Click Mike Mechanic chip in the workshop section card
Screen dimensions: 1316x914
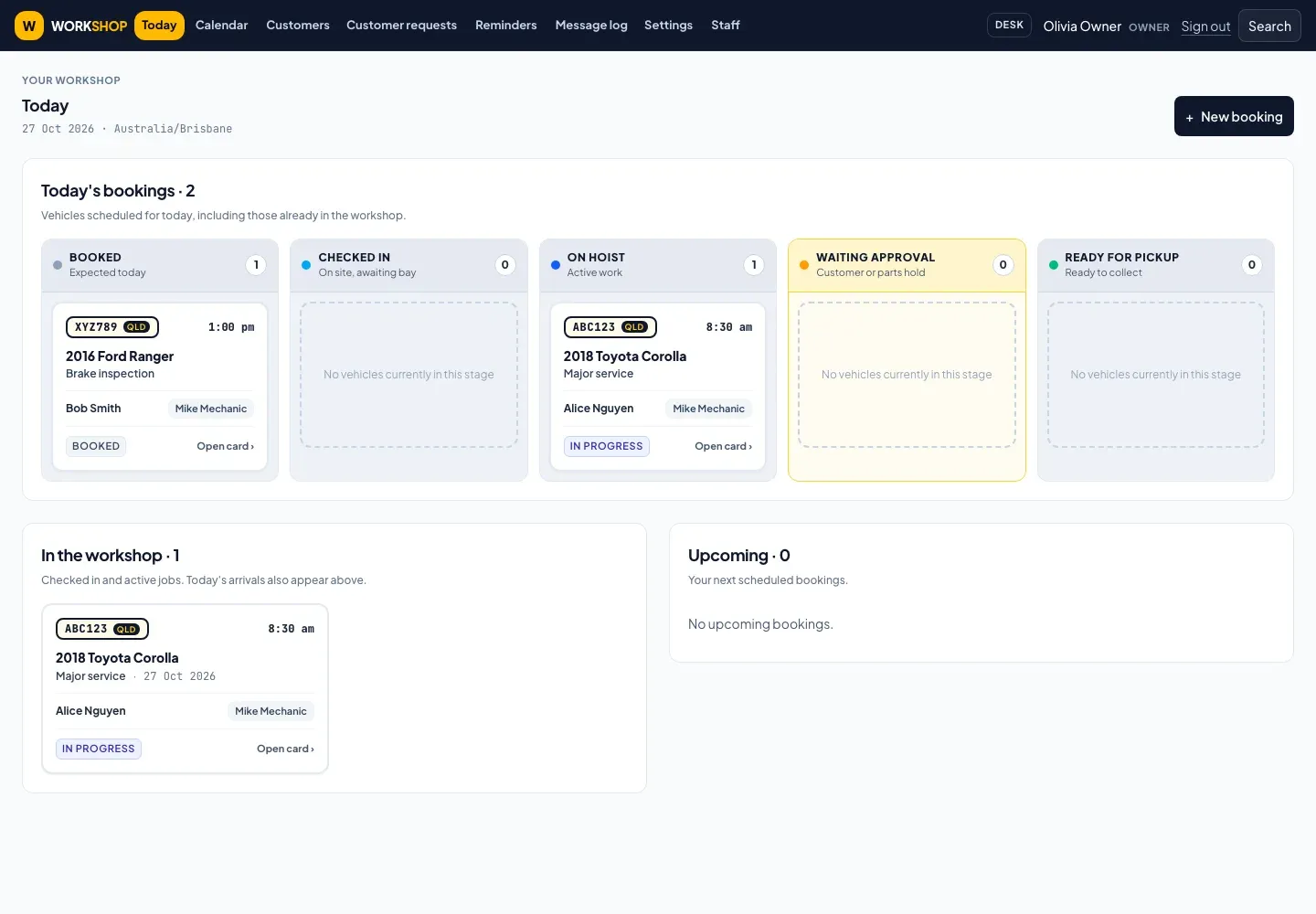point(271,711)
